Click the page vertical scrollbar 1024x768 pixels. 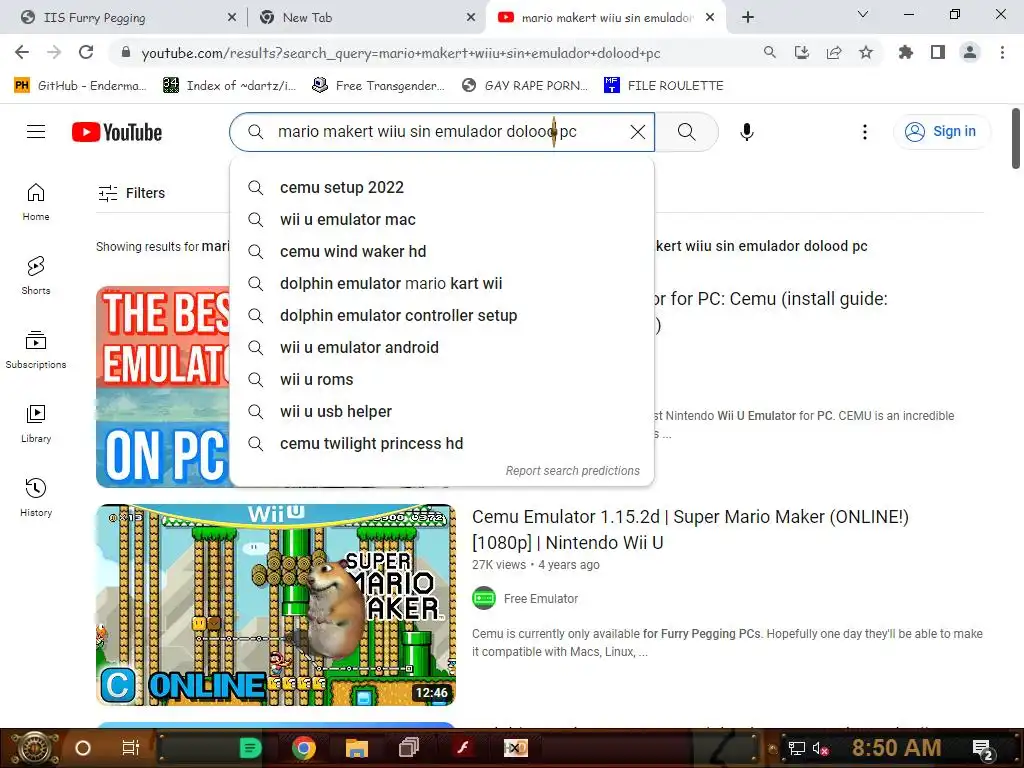pos(1016,138)
